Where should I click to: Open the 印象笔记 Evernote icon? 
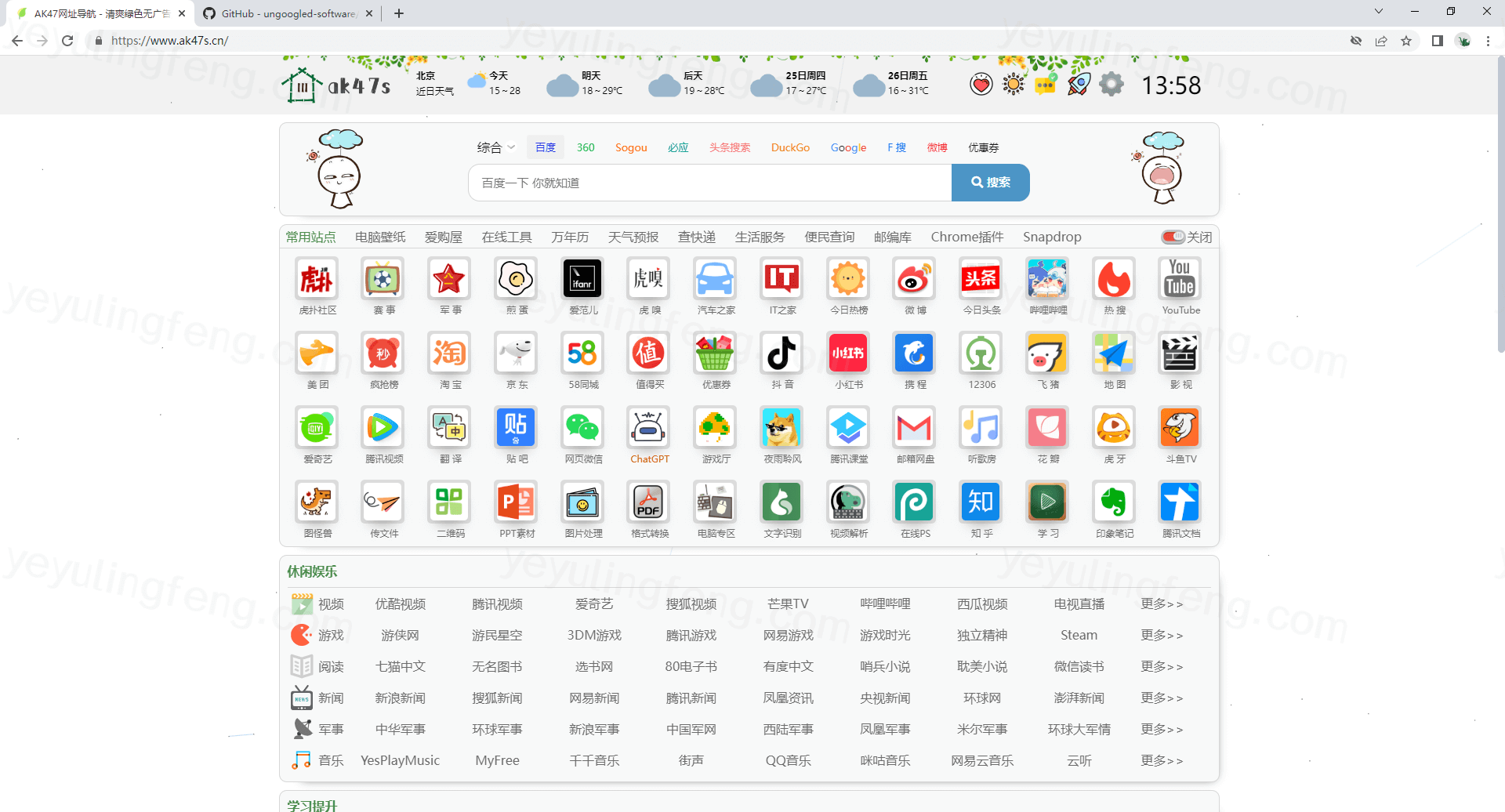[x=1114, y=502]
